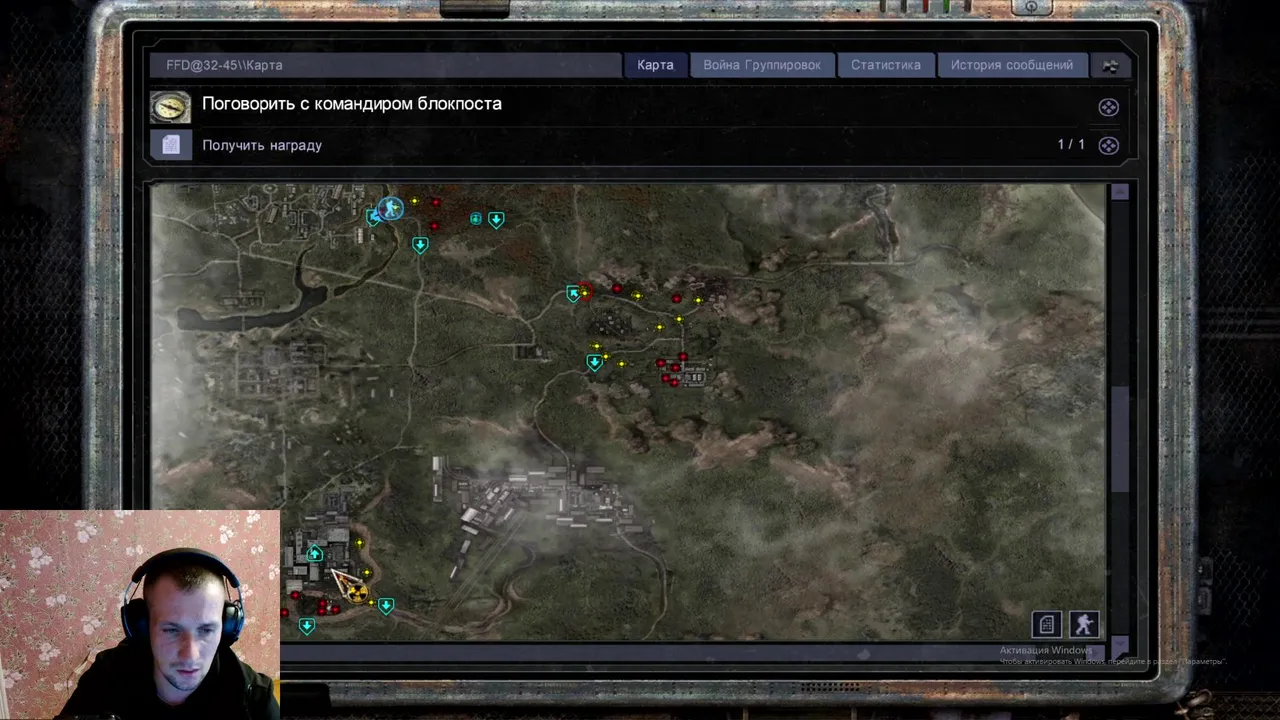Select the subtask Получить награду
The height and width of the screenshot is (720, 1280).
point(262,145)
